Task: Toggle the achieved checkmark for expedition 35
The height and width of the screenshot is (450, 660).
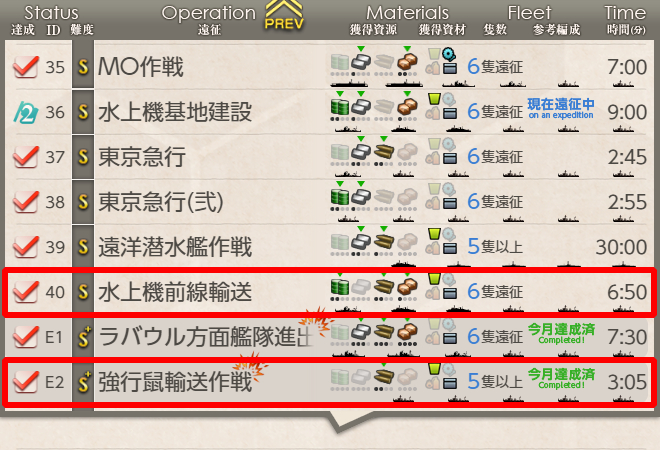Action: pyautogui.click(x=26, y=67)
